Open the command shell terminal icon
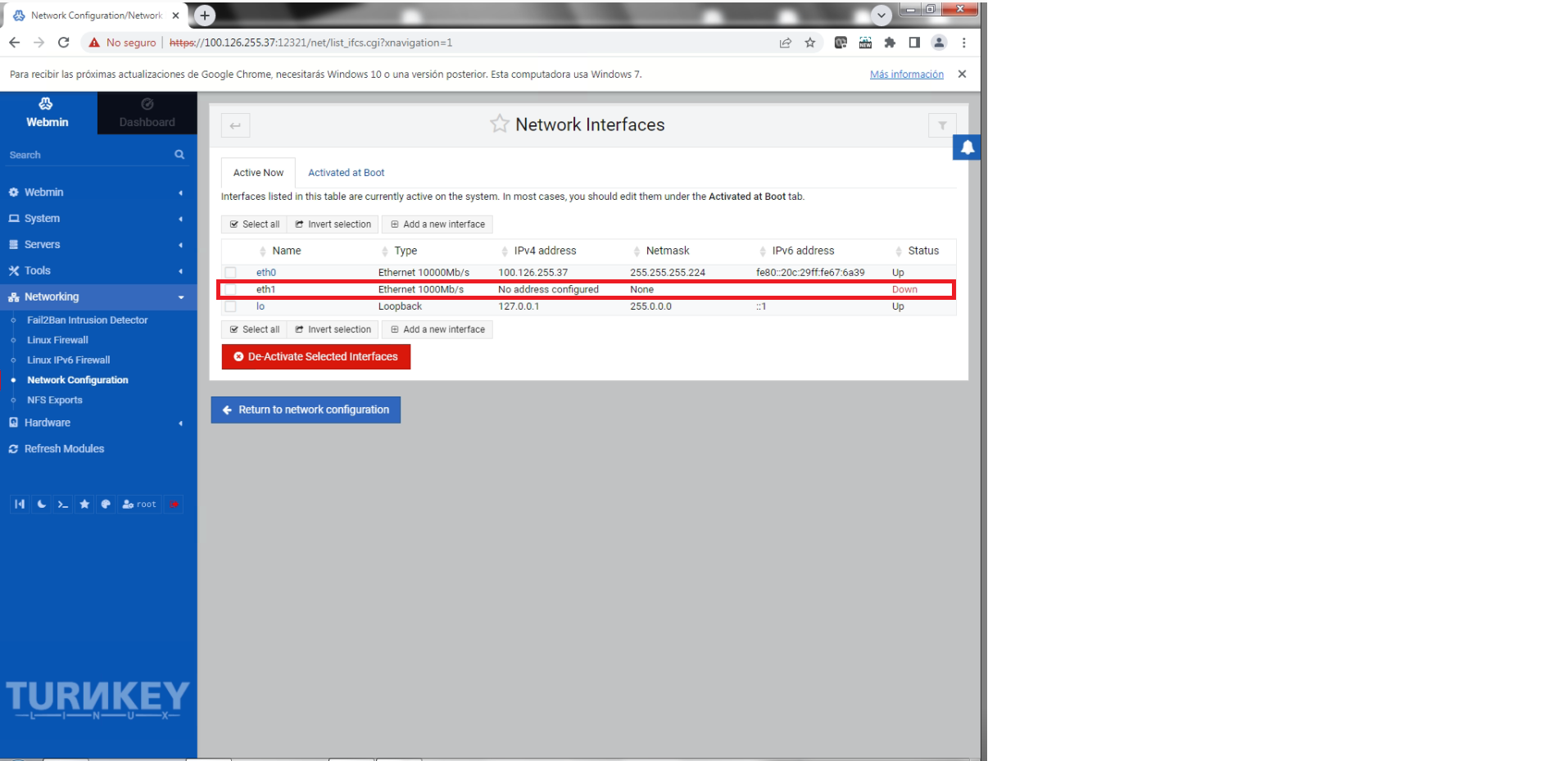The image size is (1568, 761). click(63, 505)
